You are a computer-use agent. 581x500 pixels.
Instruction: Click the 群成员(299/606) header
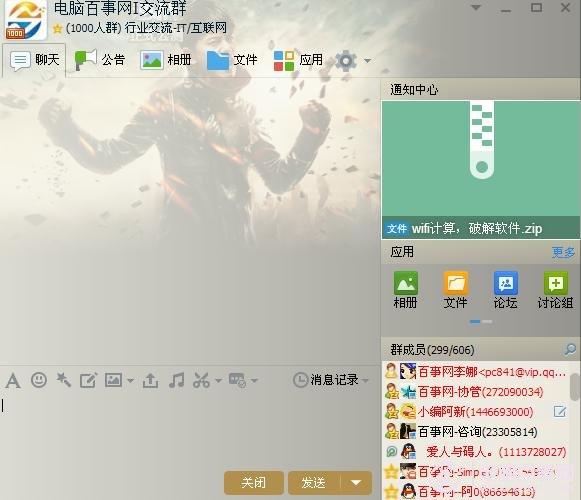[432, 350]
